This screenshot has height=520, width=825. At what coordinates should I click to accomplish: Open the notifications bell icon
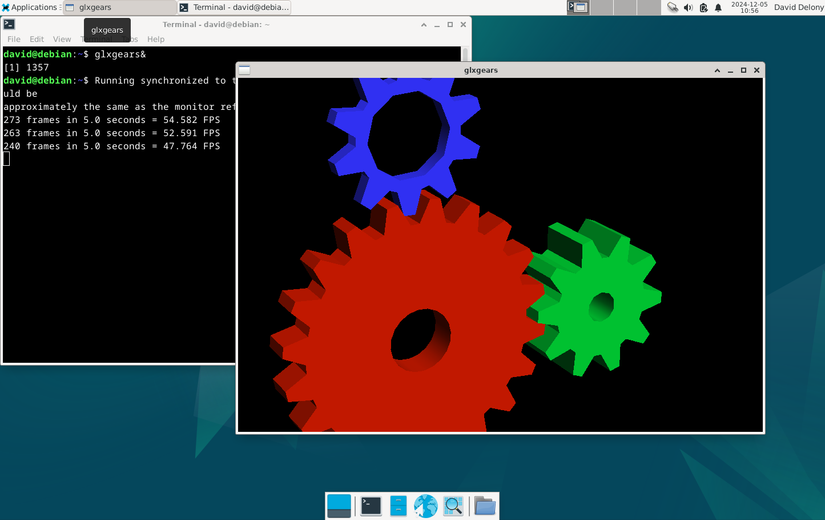coord(717,7)
